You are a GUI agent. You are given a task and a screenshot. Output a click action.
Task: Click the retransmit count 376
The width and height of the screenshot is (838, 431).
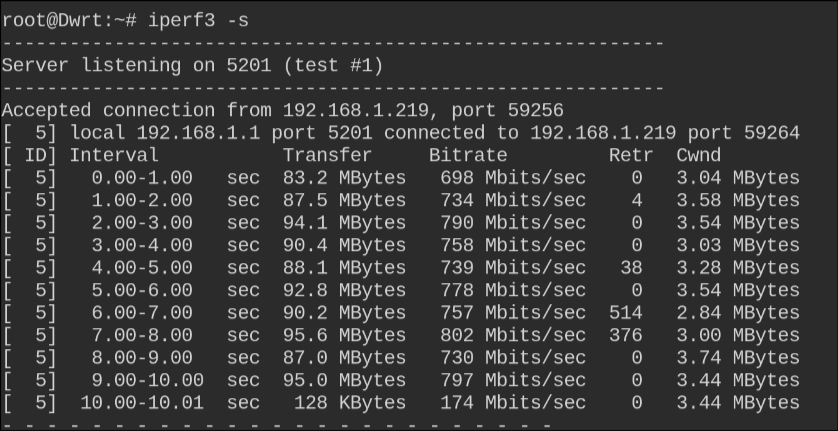[x=625, y=336]
